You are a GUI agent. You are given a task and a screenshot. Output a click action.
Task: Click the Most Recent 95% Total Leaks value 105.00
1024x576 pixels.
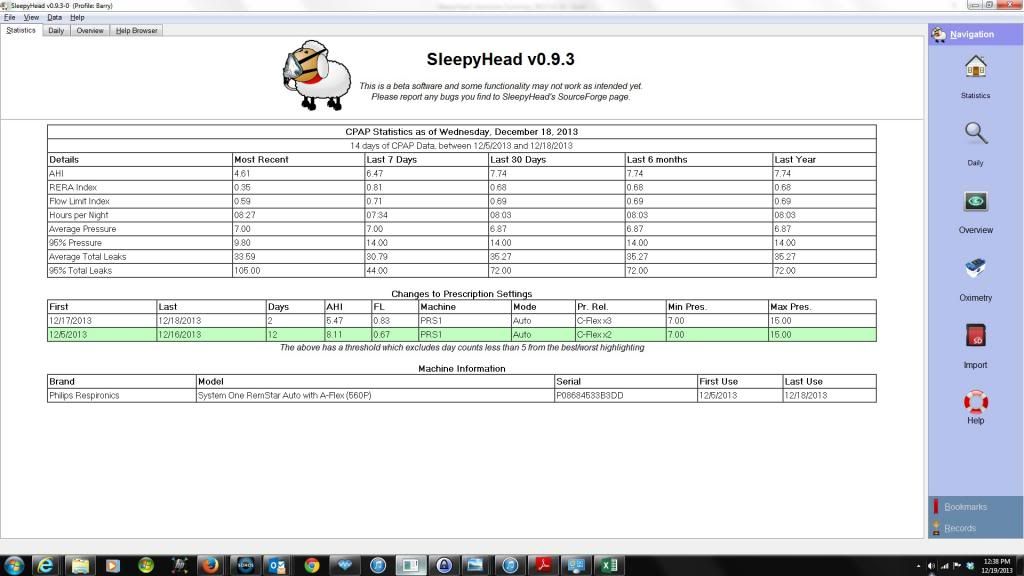tap(247, 270)
